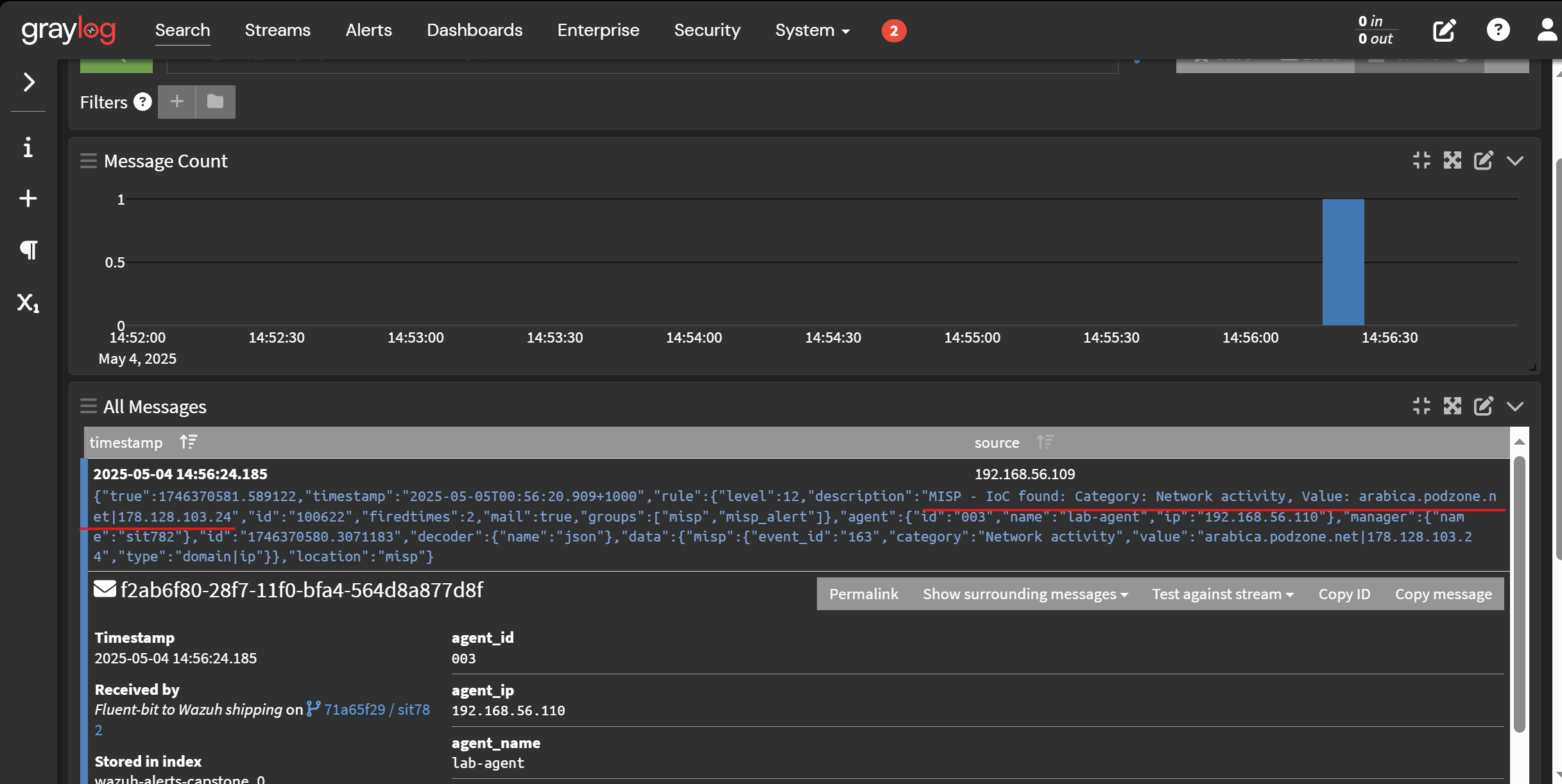Image resolution: width=1562 pixels, height=784 pixels.
Task: Click the source column header
Action: tap(997, 443)
